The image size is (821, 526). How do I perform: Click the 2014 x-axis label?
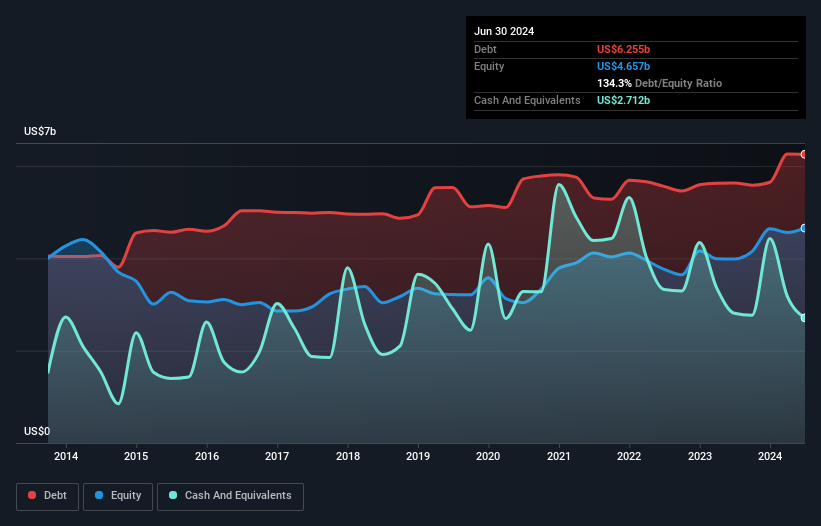click(66, 456)
